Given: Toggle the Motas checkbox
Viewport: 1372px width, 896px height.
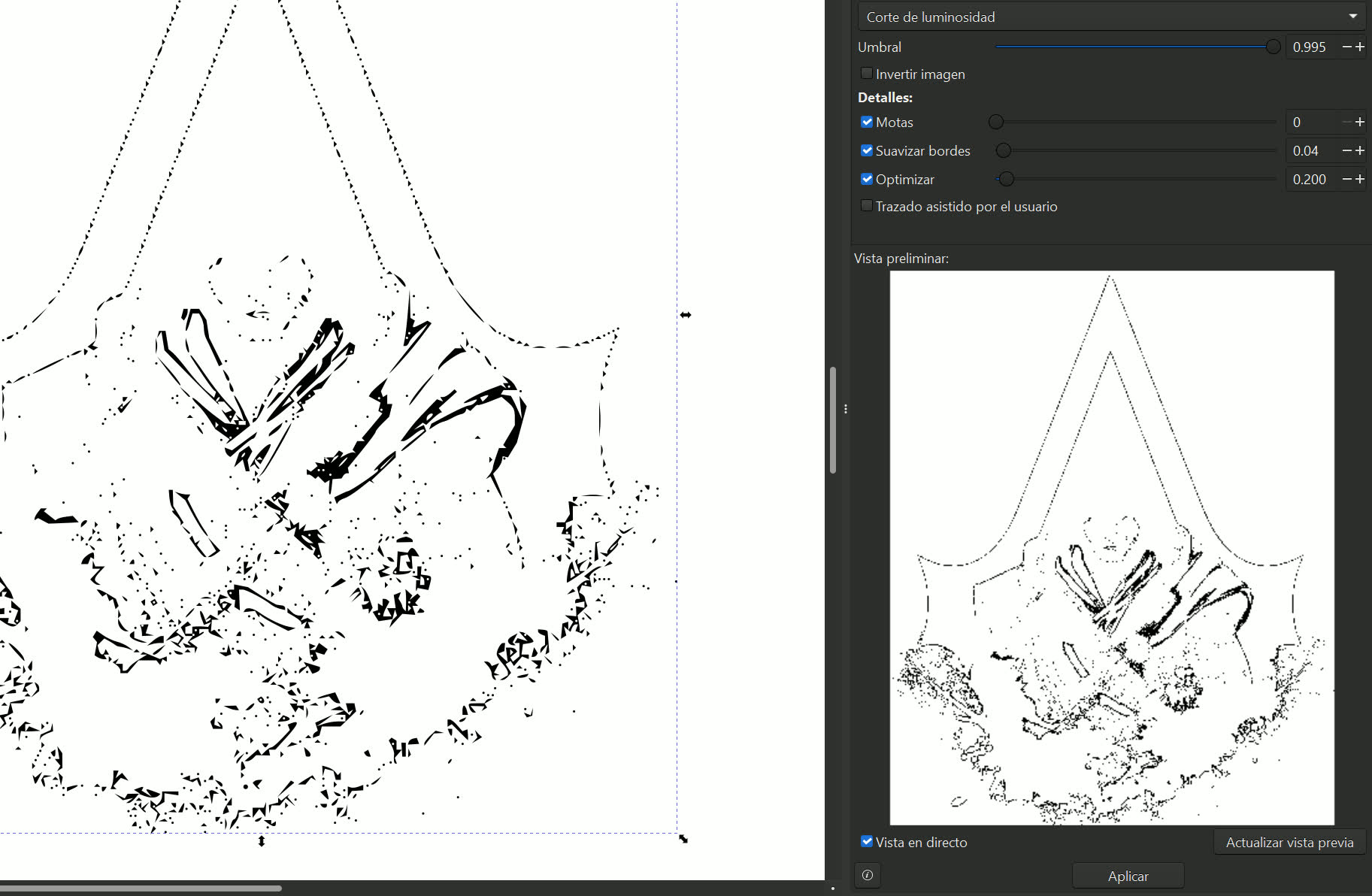Looking at the screenshot, I should point(867,122).
